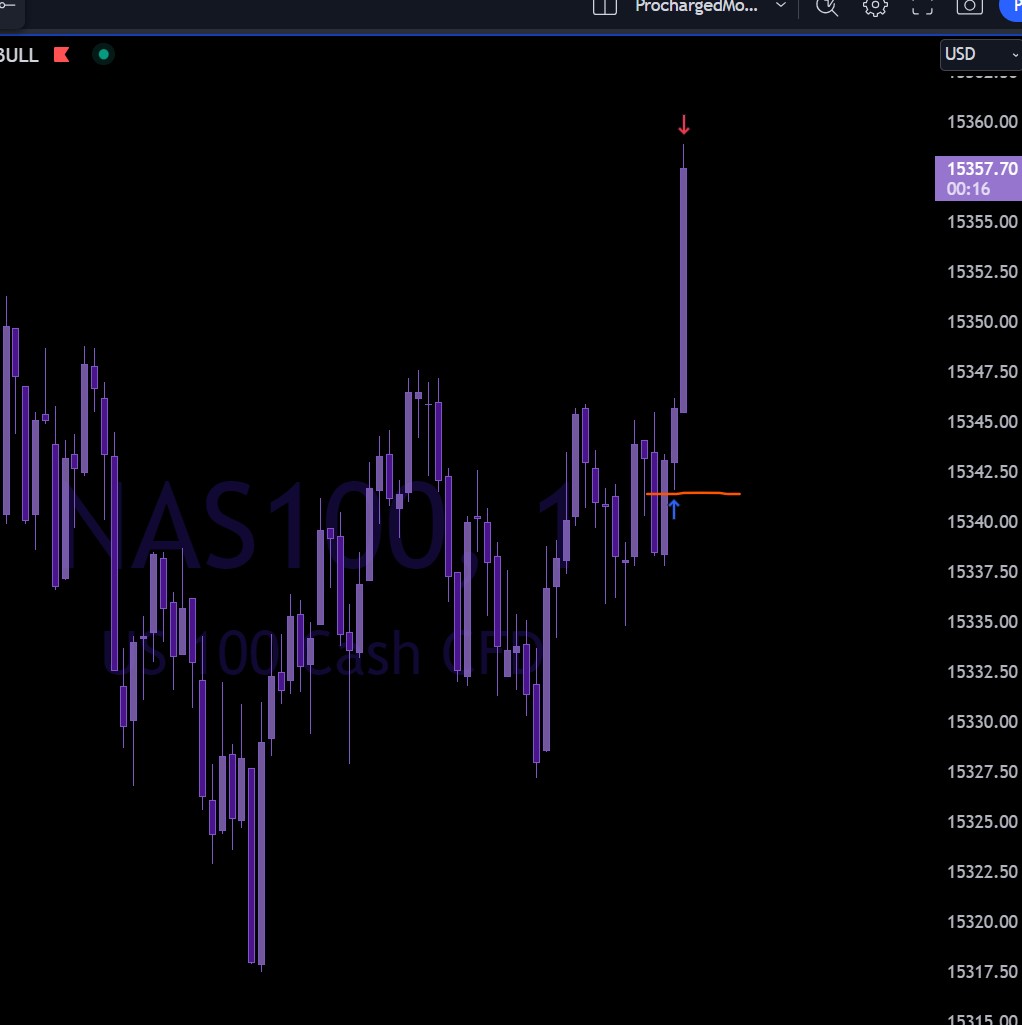Click the 15317.50 price axis label

point(981,972)
